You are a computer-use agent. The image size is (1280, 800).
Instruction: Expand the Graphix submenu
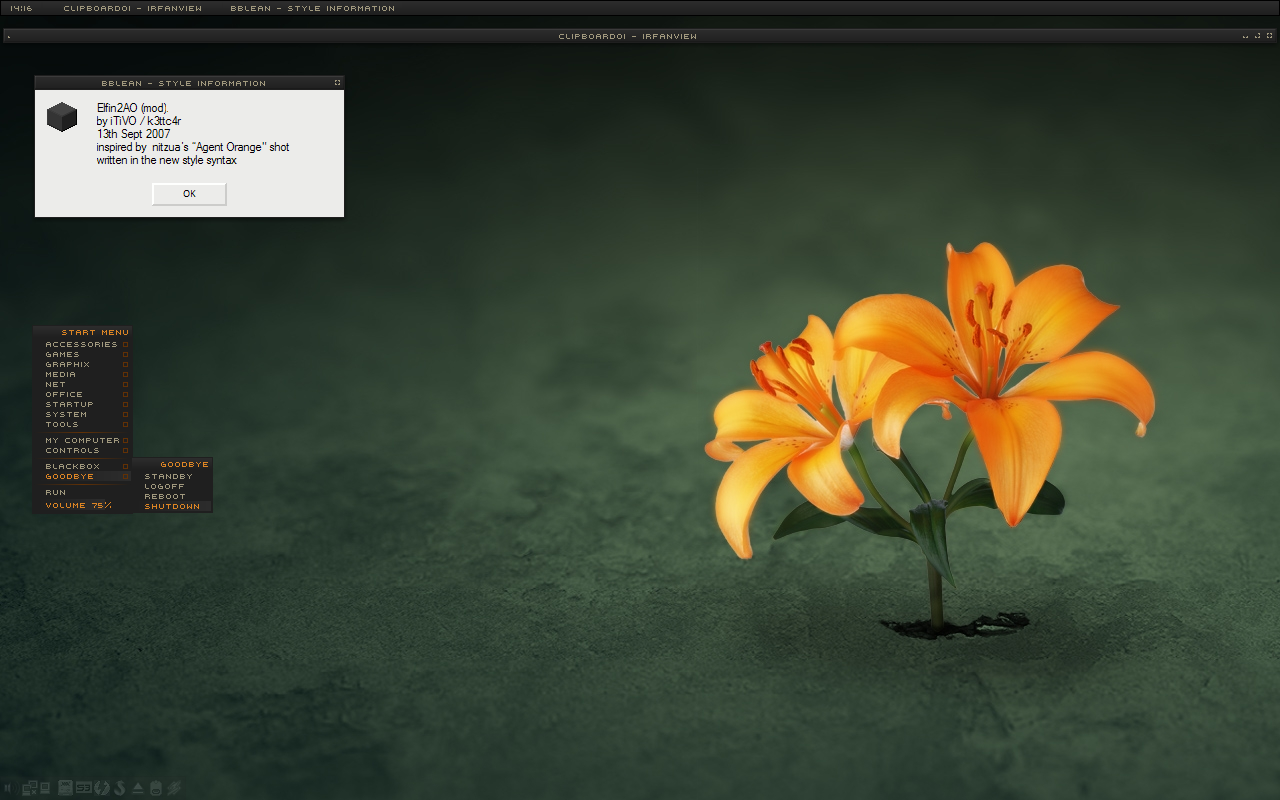[x=68, y=365]
